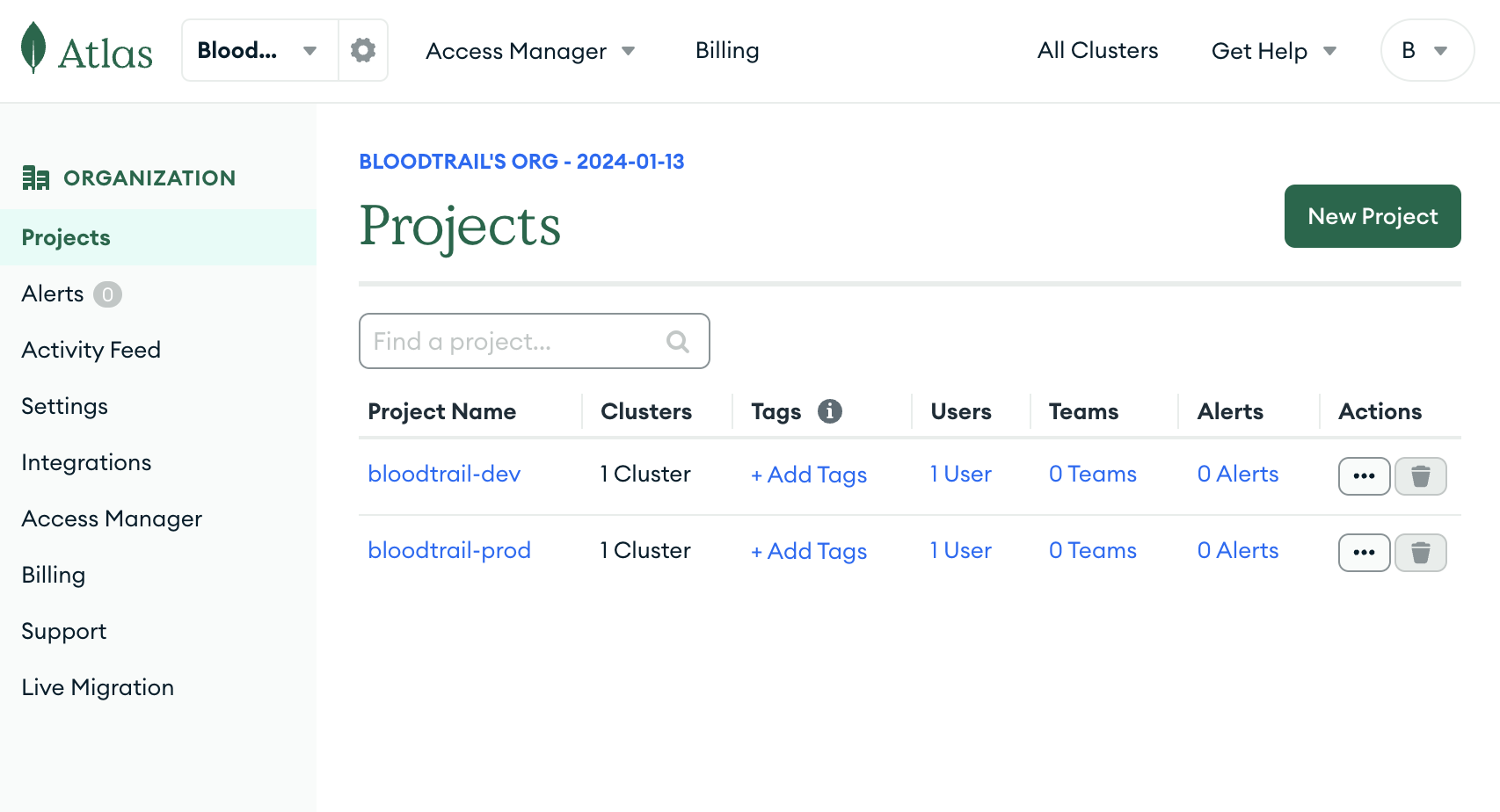Viewport: 1500px width, 812px height.
Task: Click the search magnifier icon
Action: tap(678, 341)
